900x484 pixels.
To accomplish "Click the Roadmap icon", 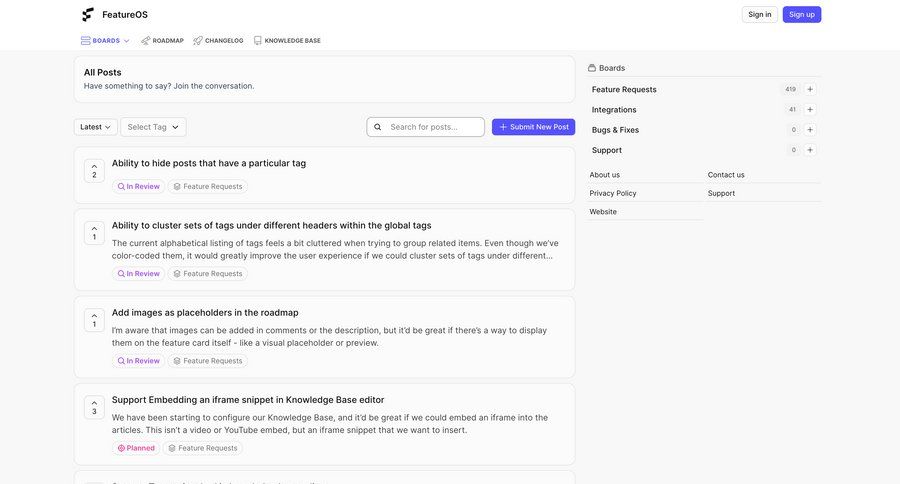I will pos(146,41).
